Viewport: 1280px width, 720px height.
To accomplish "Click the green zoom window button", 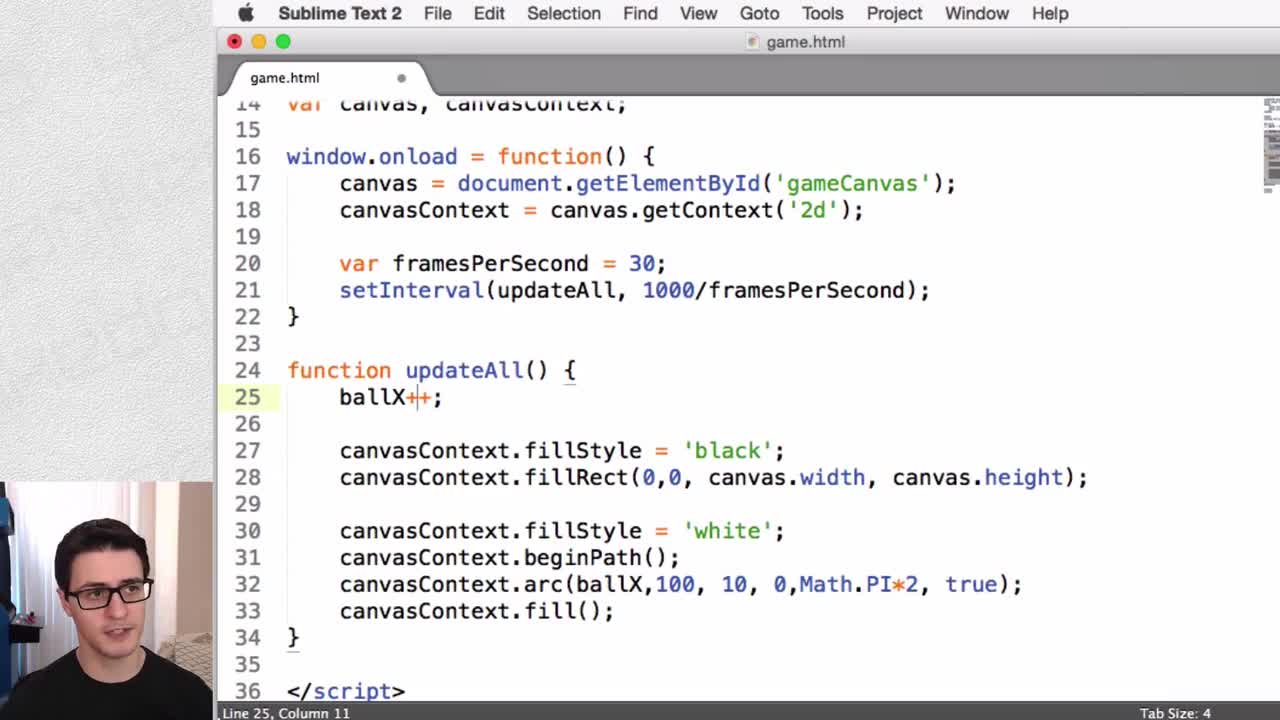I will 283,41.
